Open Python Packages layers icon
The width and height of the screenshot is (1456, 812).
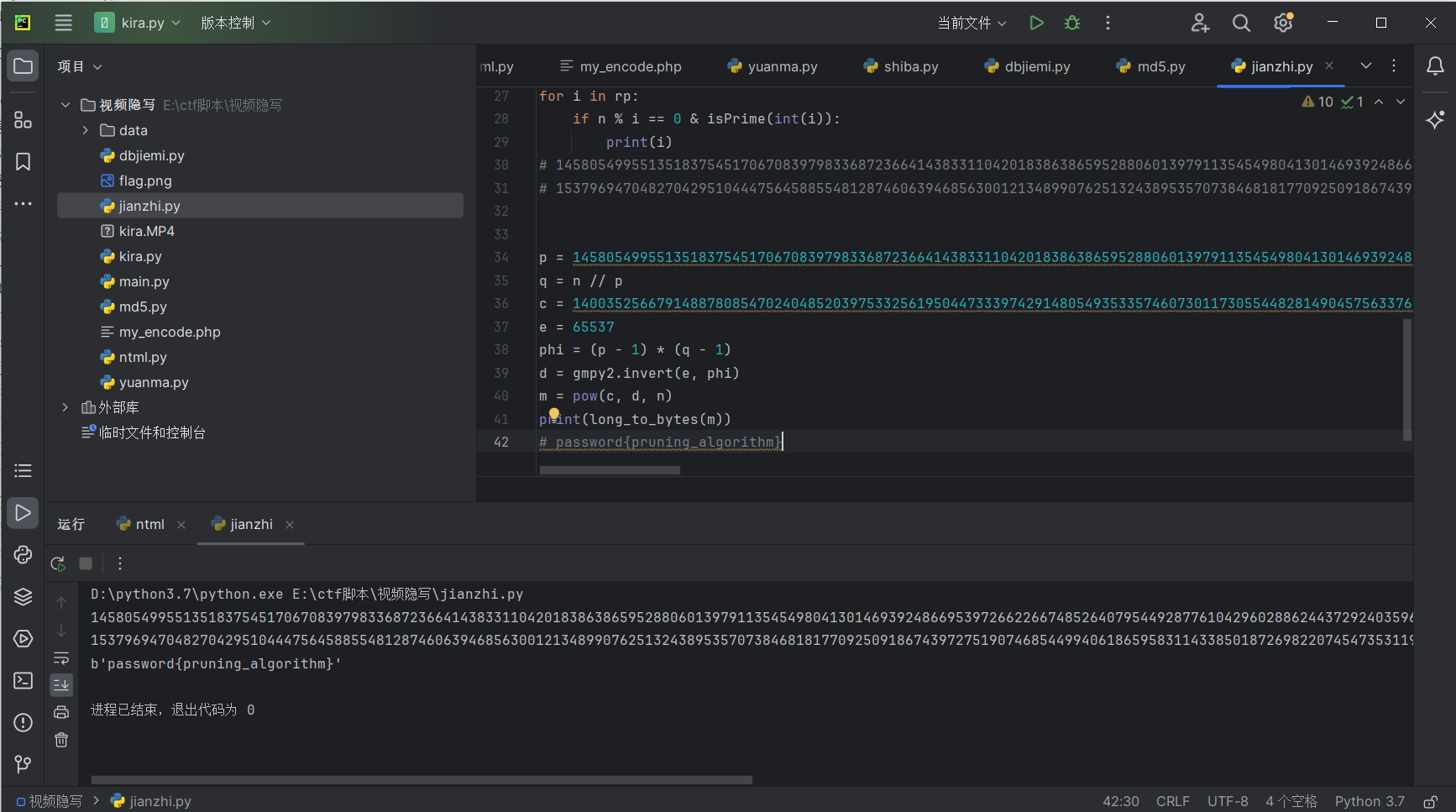[23, 596]
